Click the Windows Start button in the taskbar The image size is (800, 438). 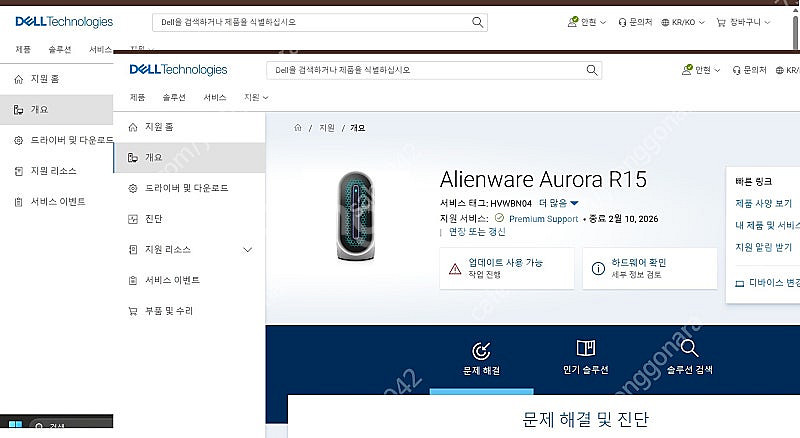[15, 425]
